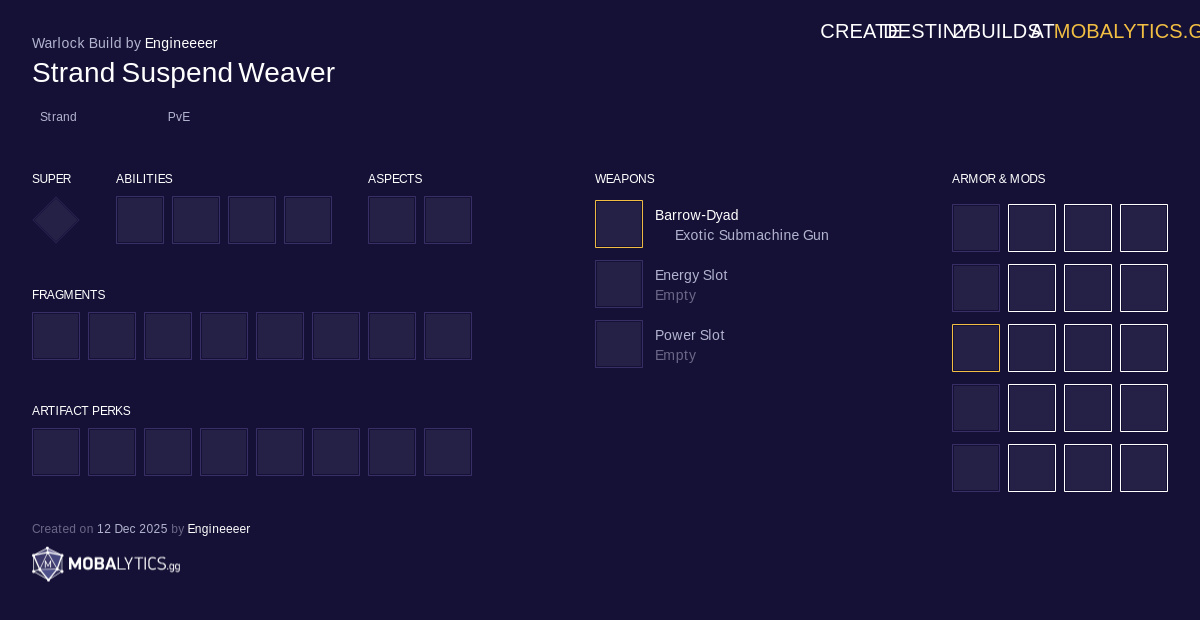Click the PvE tag
1200x620 pixels.
point(179,117)
